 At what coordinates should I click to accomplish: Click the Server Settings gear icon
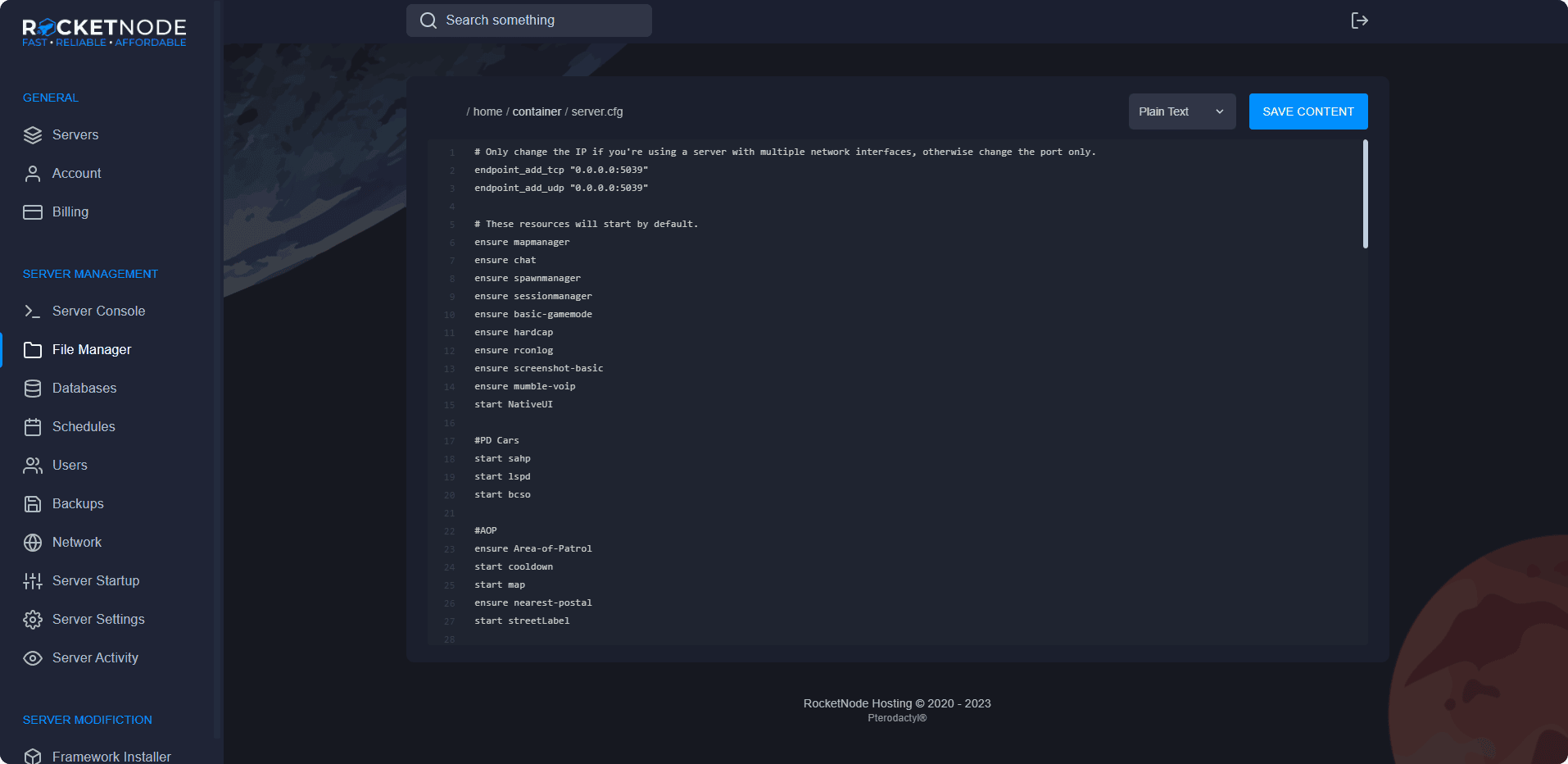coord(33,620)
